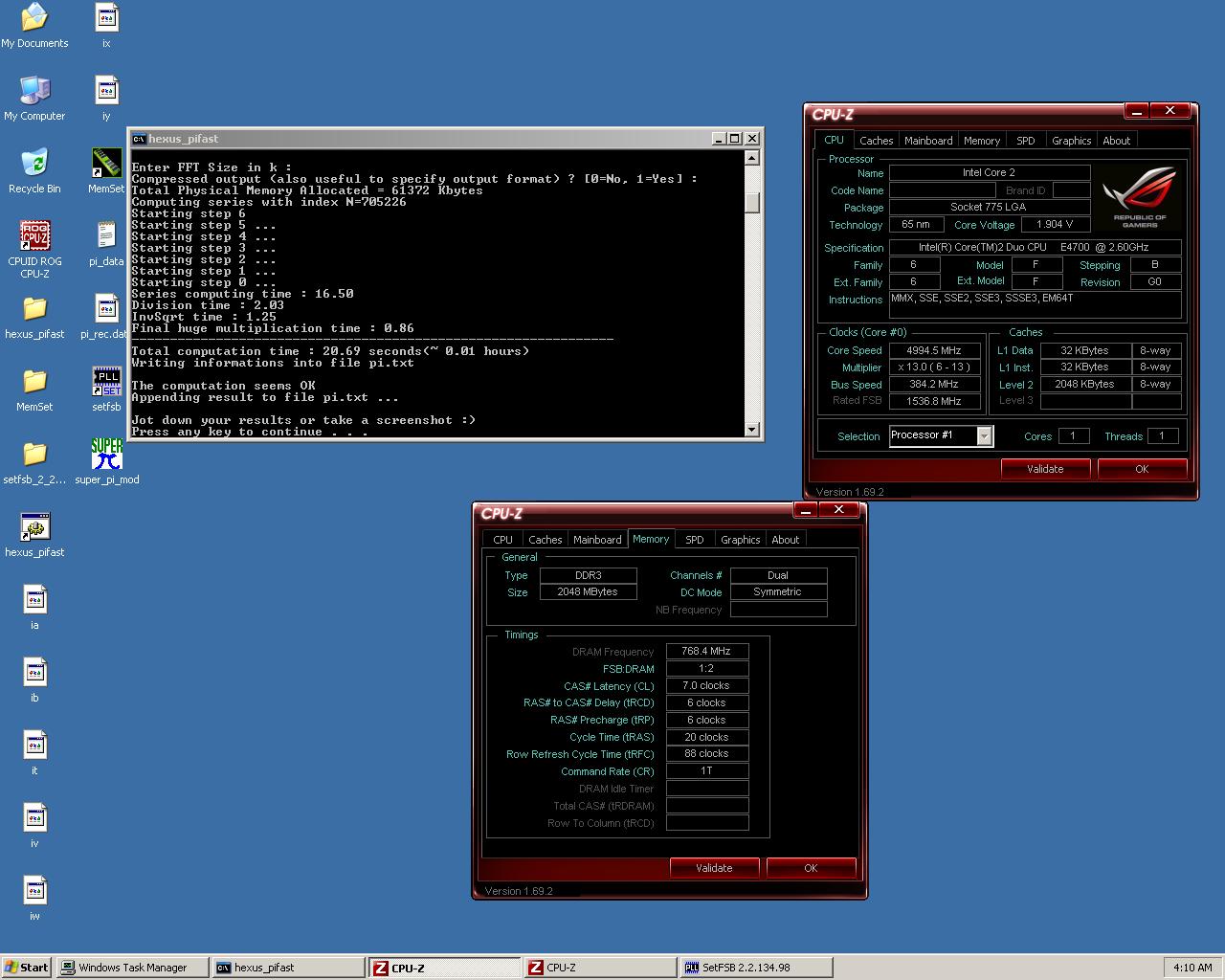Screen dimensions: 1225x980
Task: Click the console vertical scrollbar thumb
Action: pyautogui.click(x=752, y=203)
